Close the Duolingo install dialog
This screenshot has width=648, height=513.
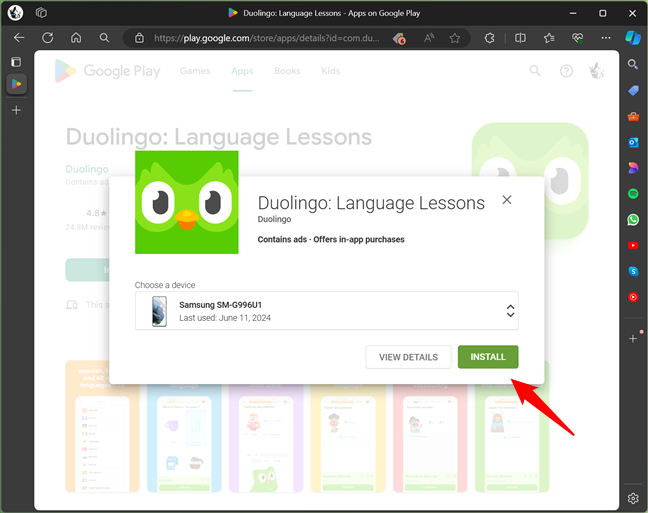[507, 200]
